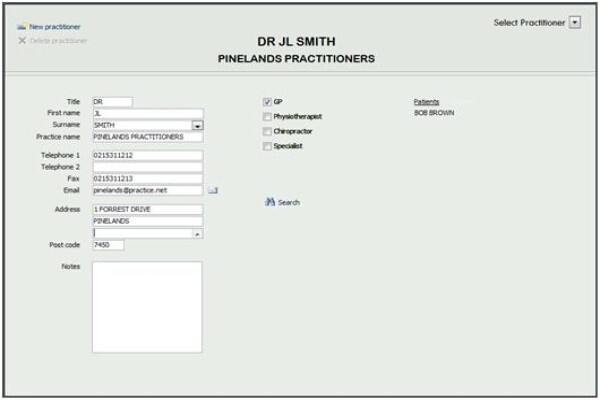Viewport: 600px width, 400px height.
Task: Click the New practitioner link
Action: 55,27
